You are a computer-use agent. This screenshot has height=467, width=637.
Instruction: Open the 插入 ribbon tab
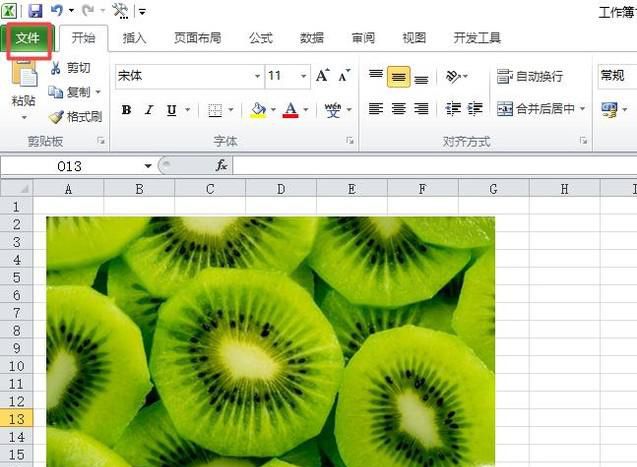[x=134, y=38]
